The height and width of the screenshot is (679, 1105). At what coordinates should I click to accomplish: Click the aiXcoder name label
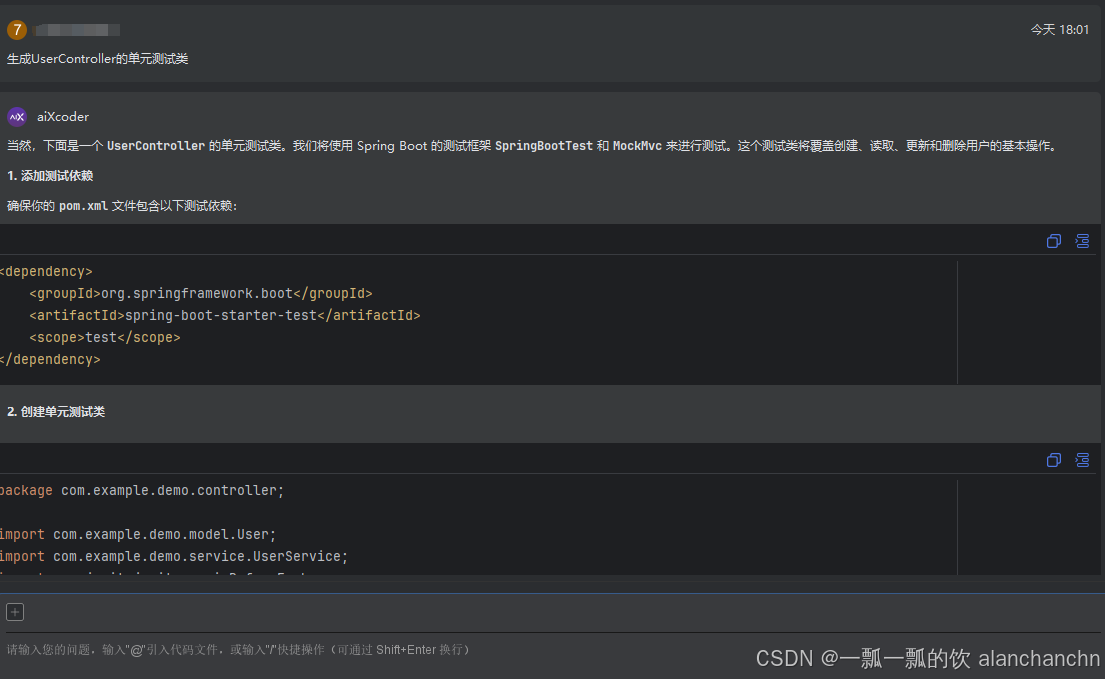tap(63, 117)
